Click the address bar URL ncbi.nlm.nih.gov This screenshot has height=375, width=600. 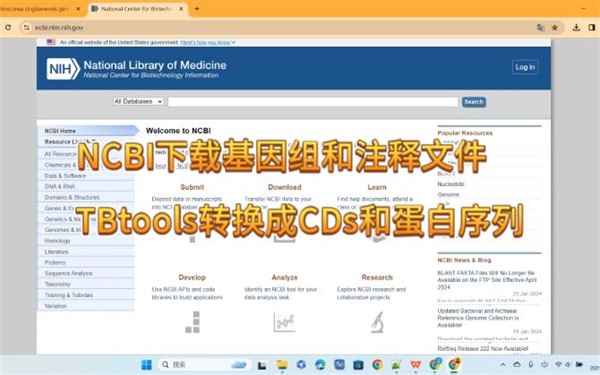click(59, 28)
